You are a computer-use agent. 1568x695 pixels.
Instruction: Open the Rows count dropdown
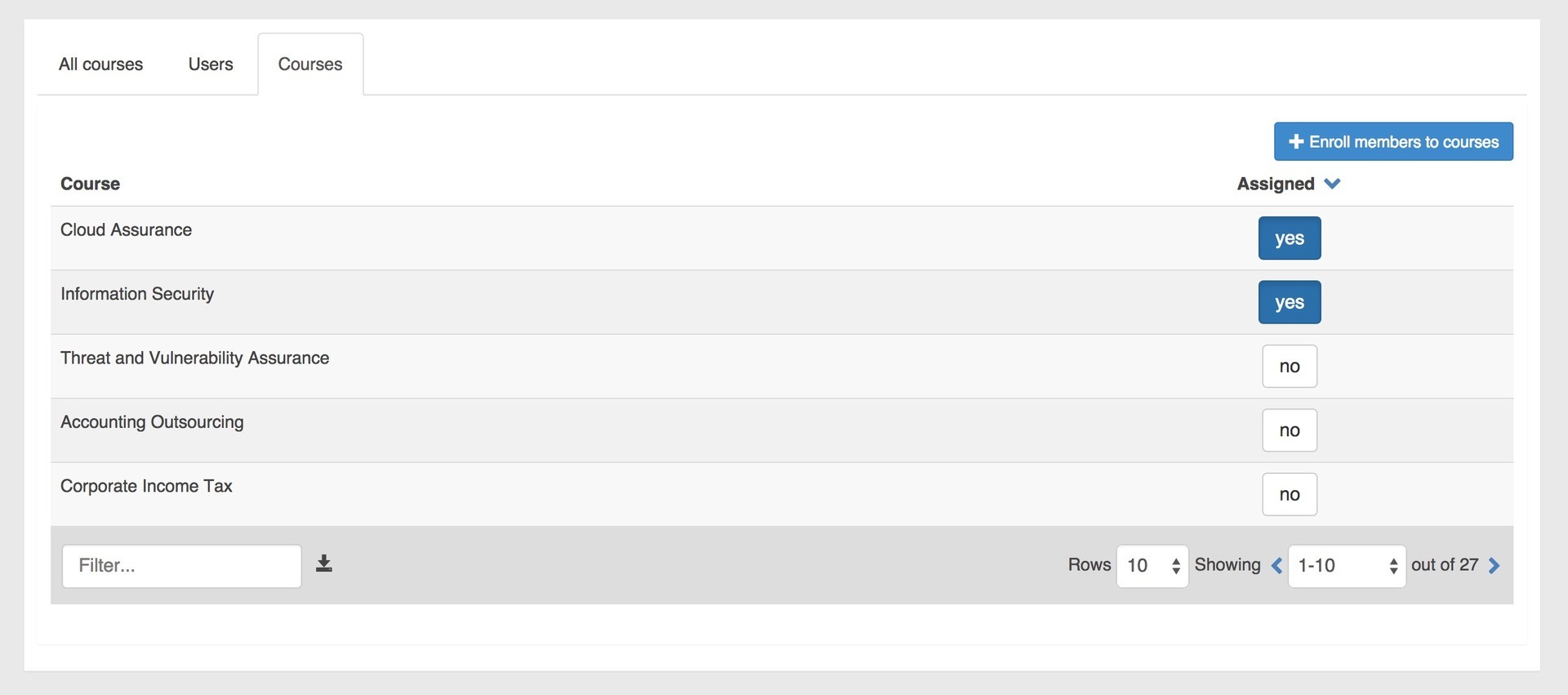tap(1152, 566)
